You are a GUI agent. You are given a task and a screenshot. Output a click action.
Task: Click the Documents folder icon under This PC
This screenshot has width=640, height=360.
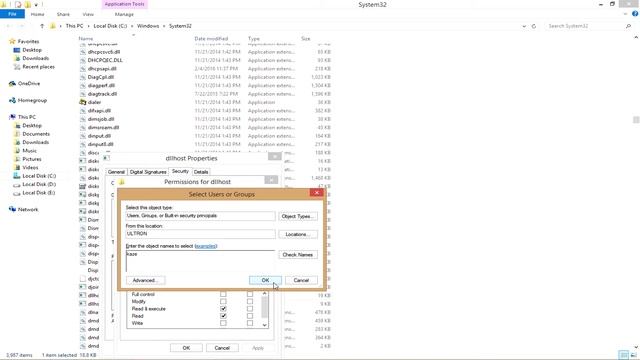17,134
